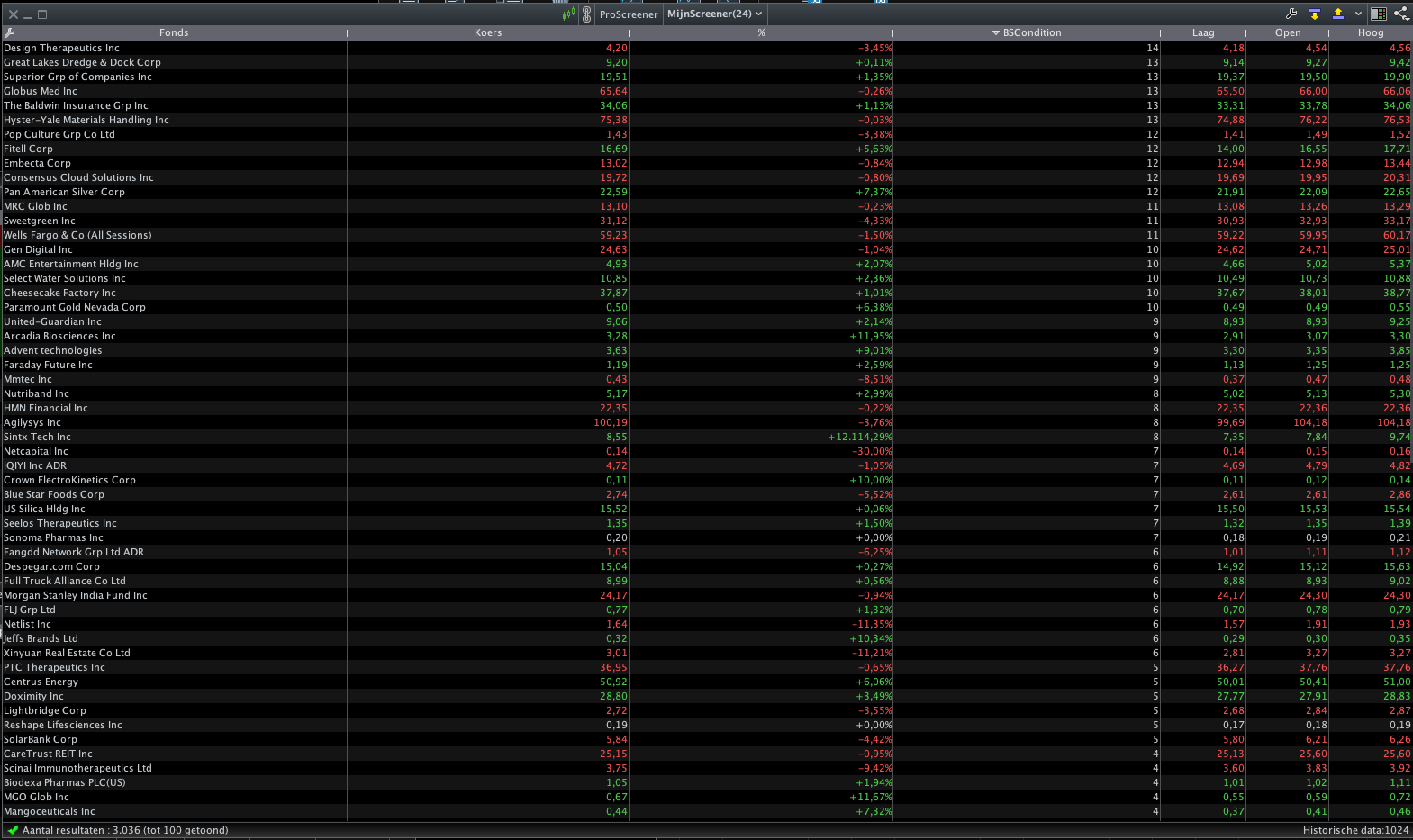Viewport: 1413px width, 840px height.
Task: Select Wells Fargo & Co (All Sessions)
Action: click(706, 235)
